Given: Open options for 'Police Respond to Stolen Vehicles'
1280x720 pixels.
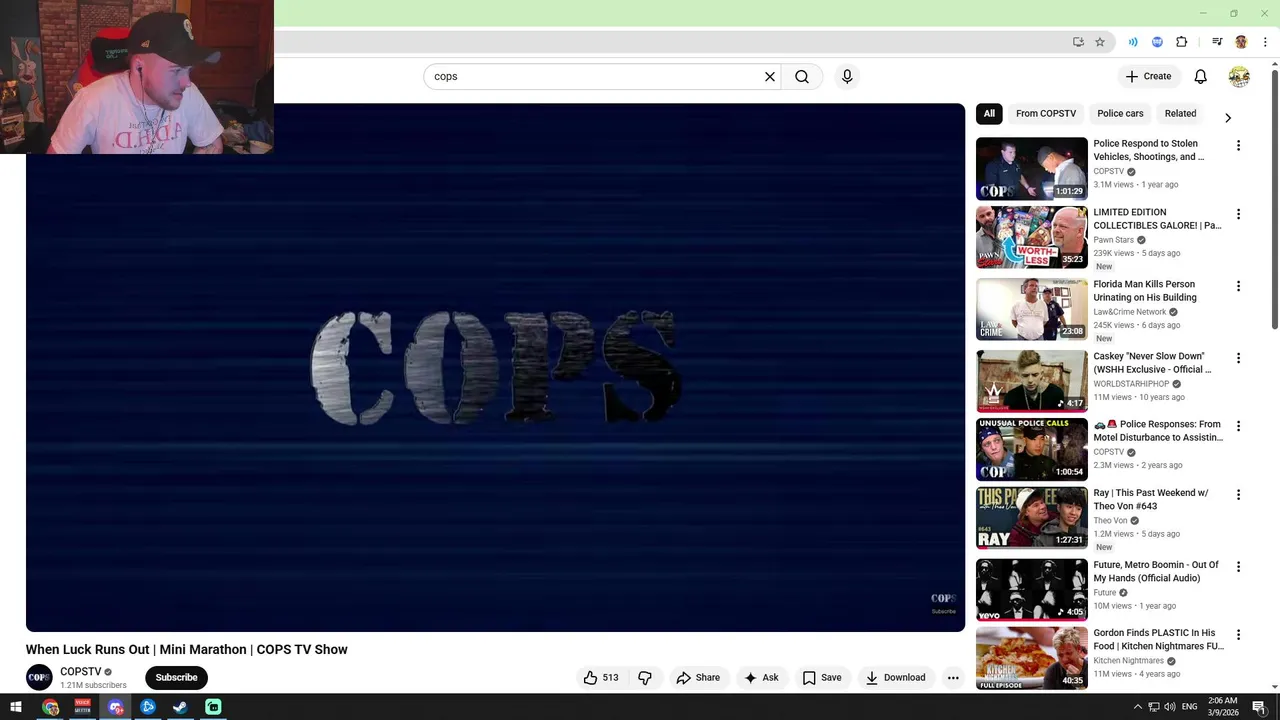Looking at the screenshot, I should pos(1238,146).
